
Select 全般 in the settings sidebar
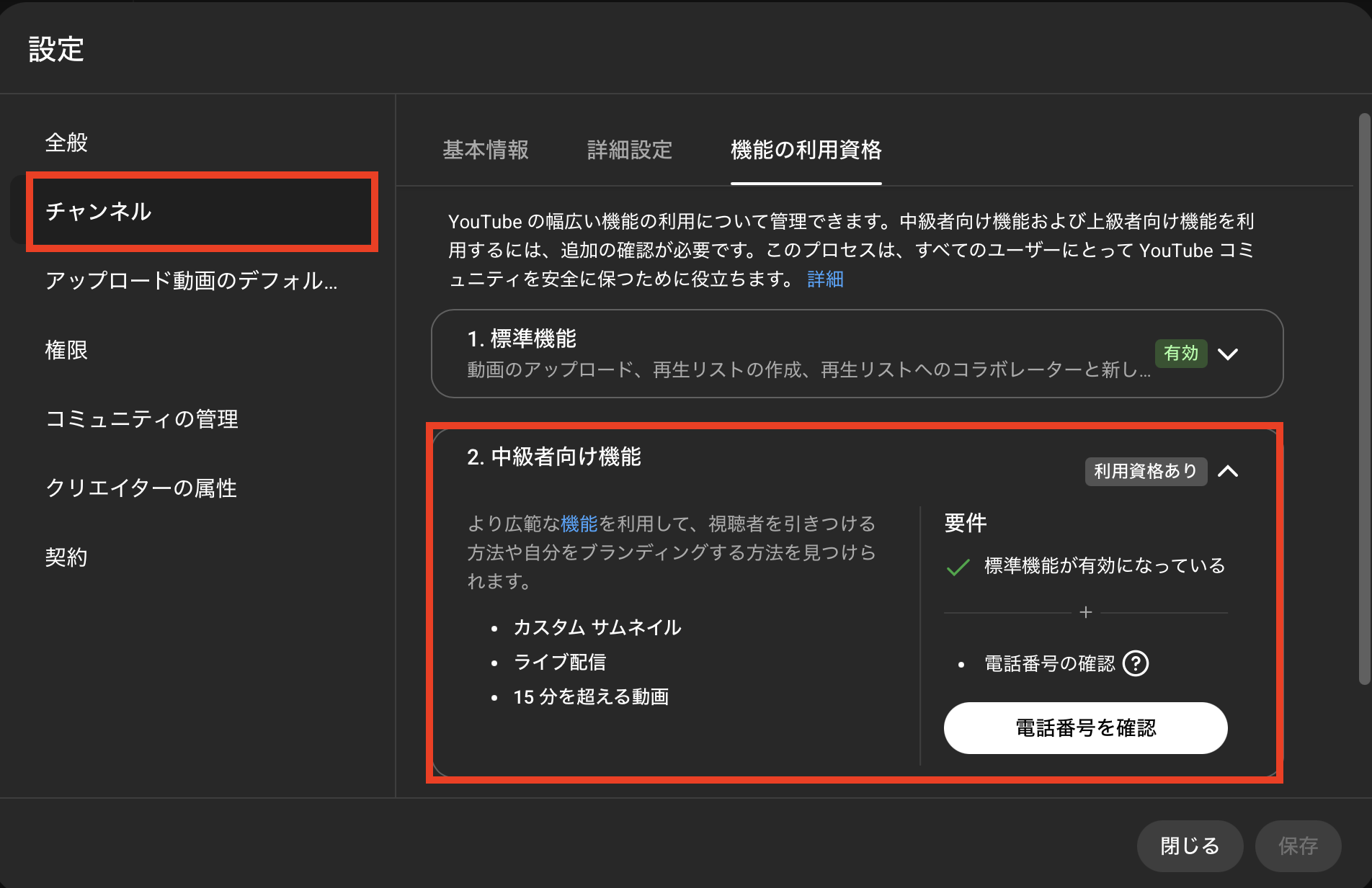(67, 142)
